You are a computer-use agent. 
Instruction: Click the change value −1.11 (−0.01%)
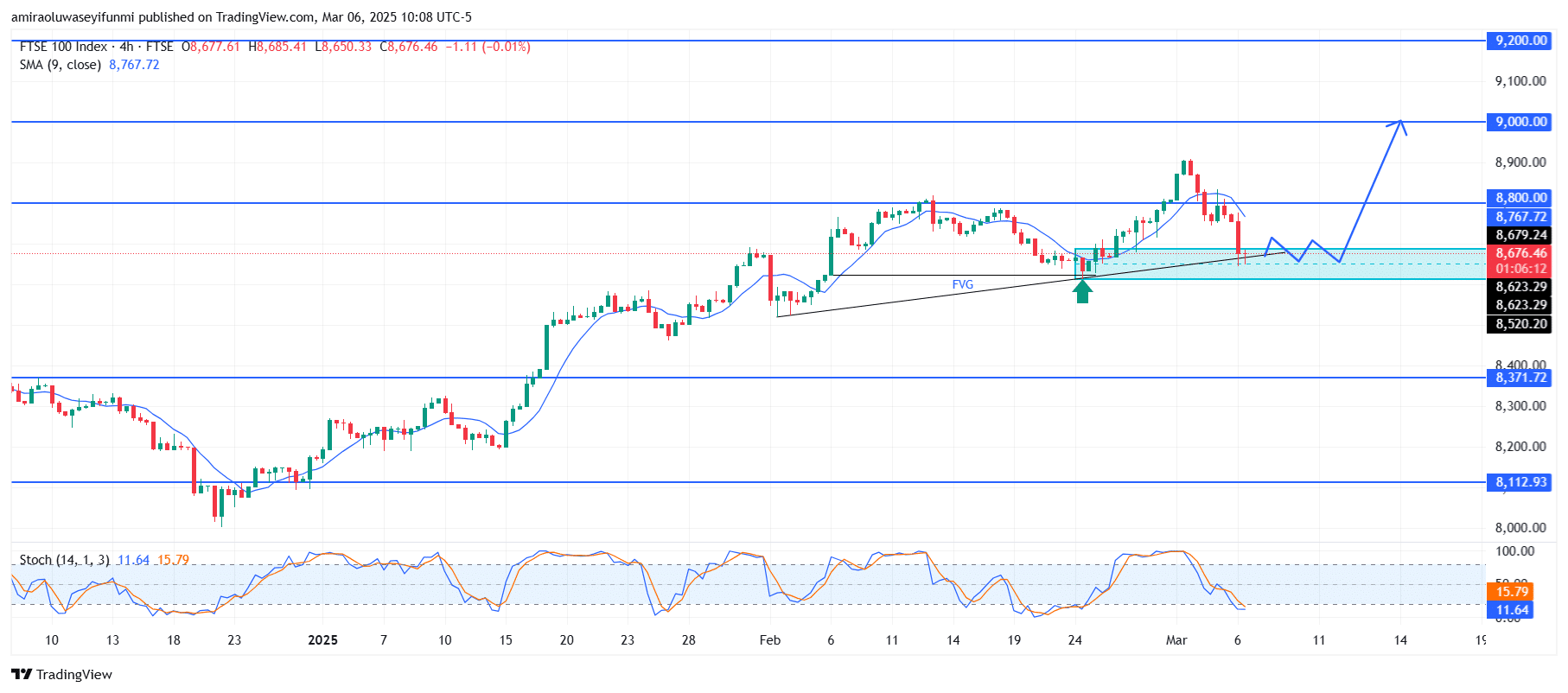[488, 47]
